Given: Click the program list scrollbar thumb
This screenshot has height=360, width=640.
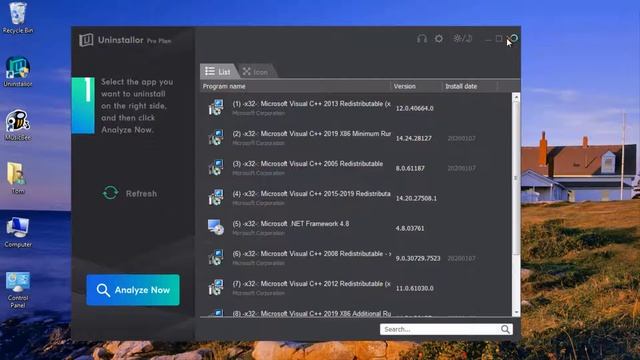Looking at the screenshot, I should [516, 178].
